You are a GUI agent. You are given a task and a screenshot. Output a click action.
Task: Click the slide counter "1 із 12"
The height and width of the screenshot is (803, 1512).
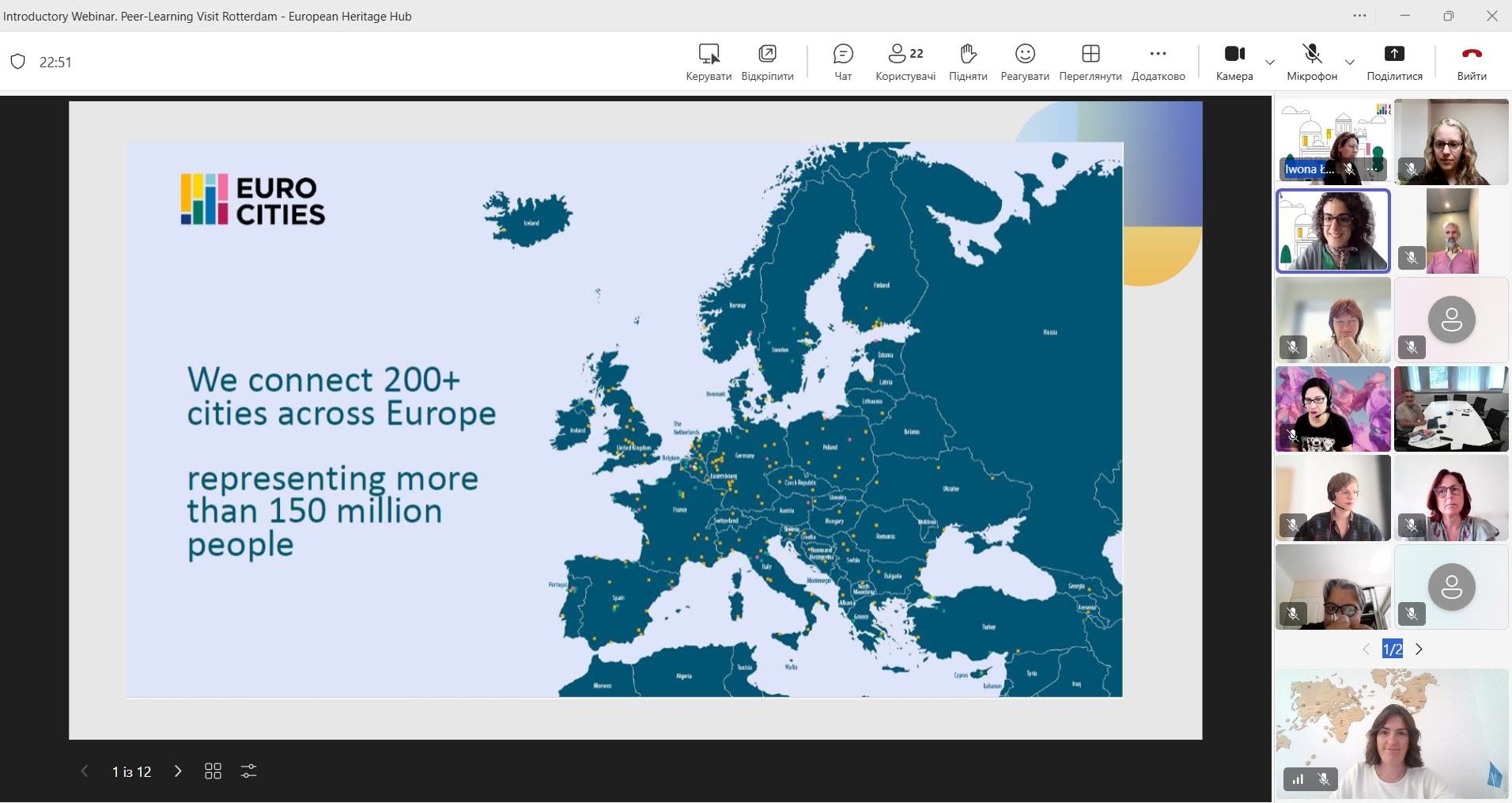pyautogui.click(x=131, y=771)
